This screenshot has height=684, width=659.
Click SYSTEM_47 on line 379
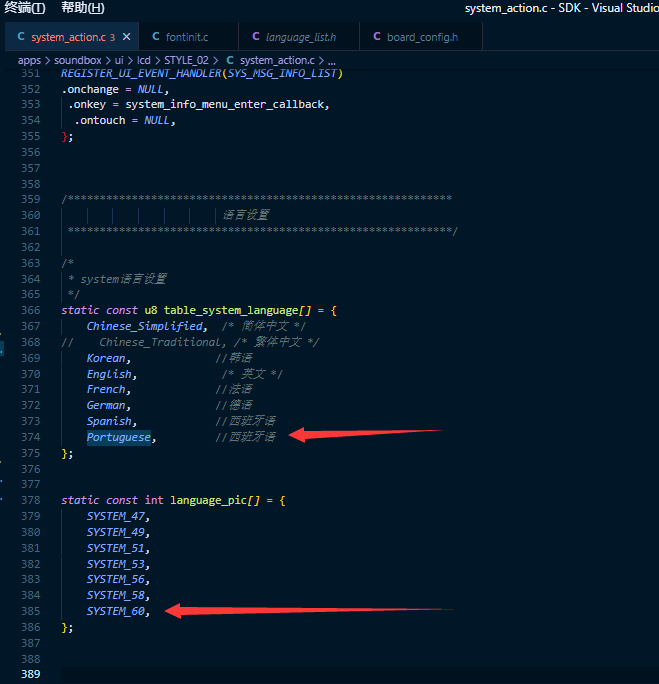tap(116, 516)
